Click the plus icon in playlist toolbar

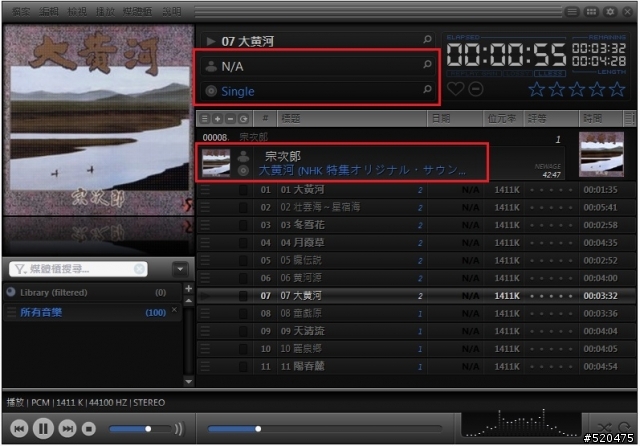point(218,119)
